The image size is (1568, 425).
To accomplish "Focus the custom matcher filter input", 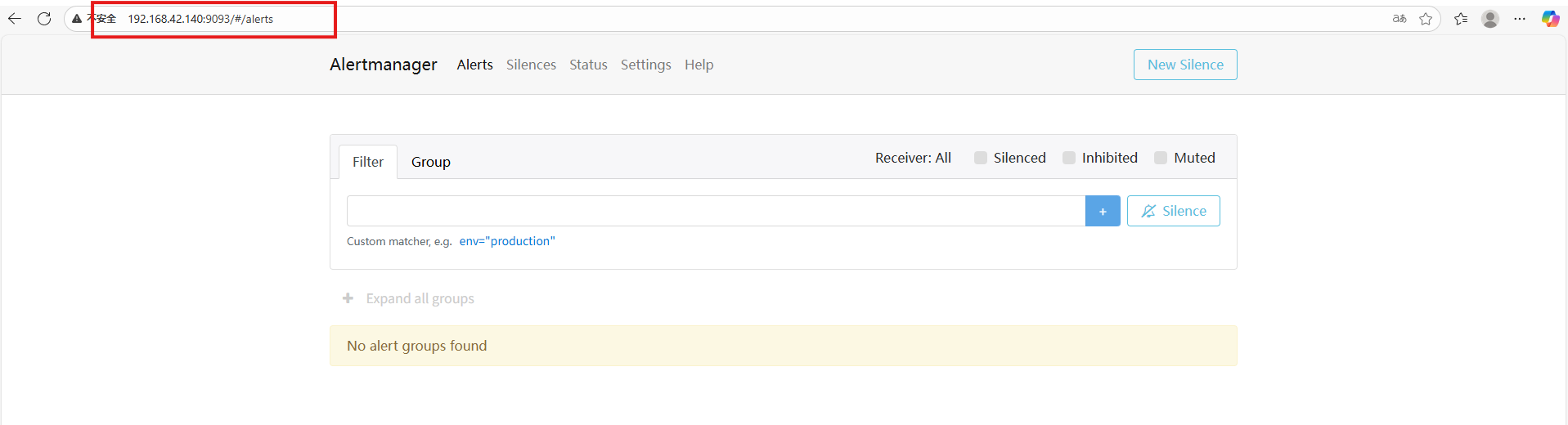I will [x=716, y=211].
